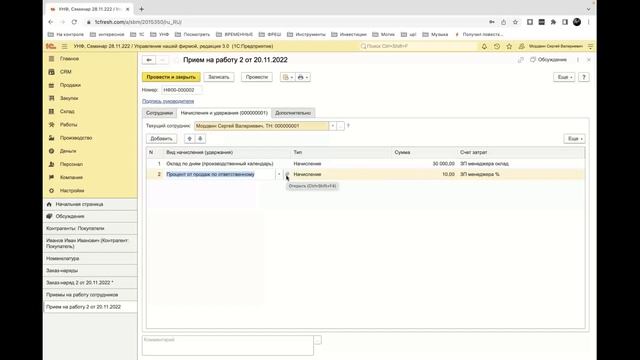Expand the top Еще menu
Image resolution: width=640 pixels, height=360 pixels.
pyautogui.click(x=564, y=77)
